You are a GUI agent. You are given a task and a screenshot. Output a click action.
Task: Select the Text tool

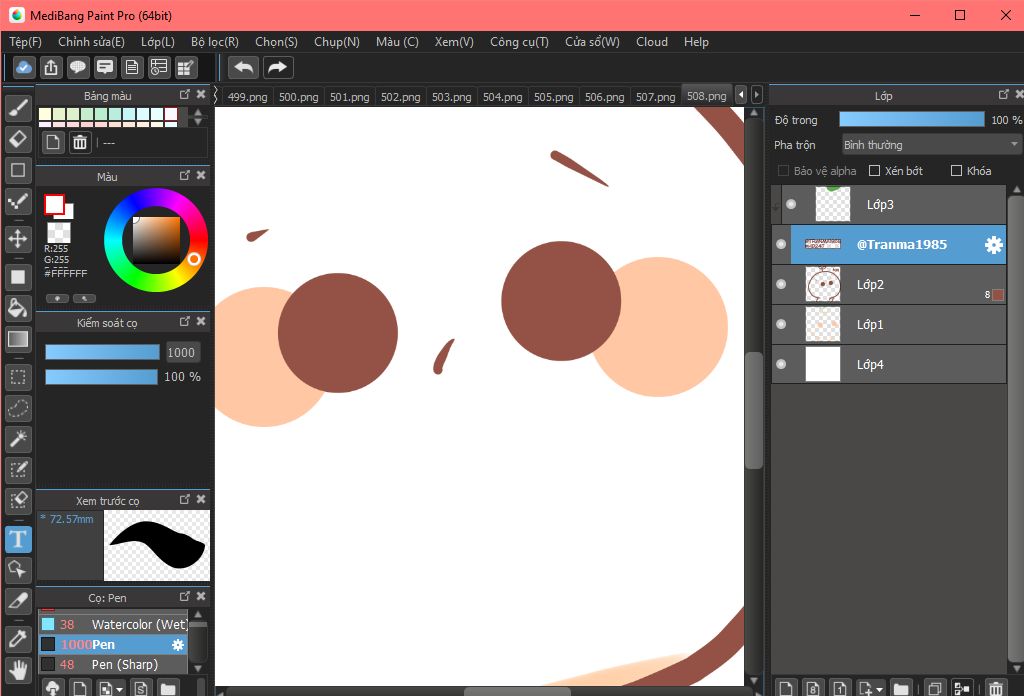pyautogui.click(x=18, y=539)
